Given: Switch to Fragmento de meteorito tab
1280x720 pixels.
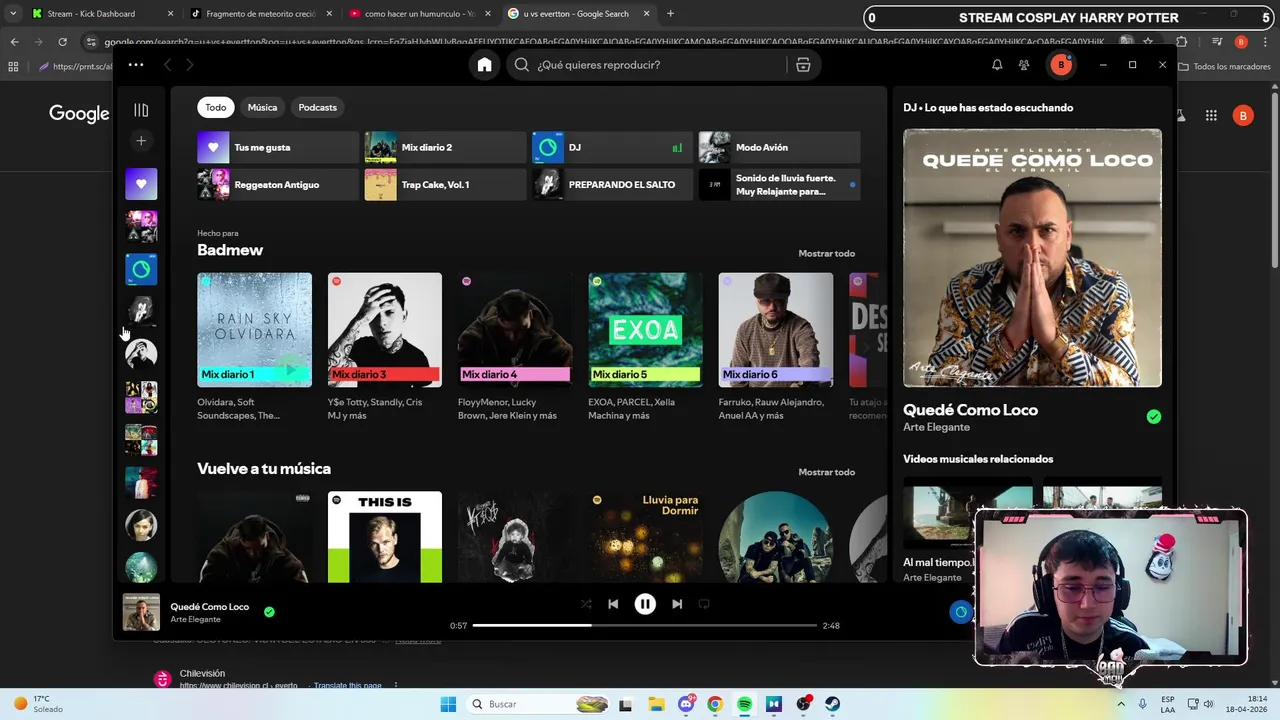Looking at the screenshot, I should click(260, 14).
